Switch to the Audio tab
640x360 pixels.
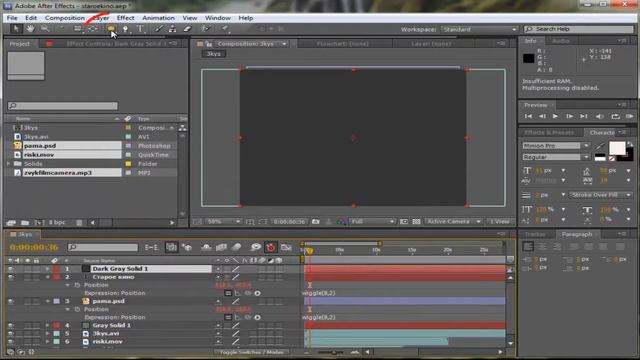pyautogui.click(x=560, y=41)
